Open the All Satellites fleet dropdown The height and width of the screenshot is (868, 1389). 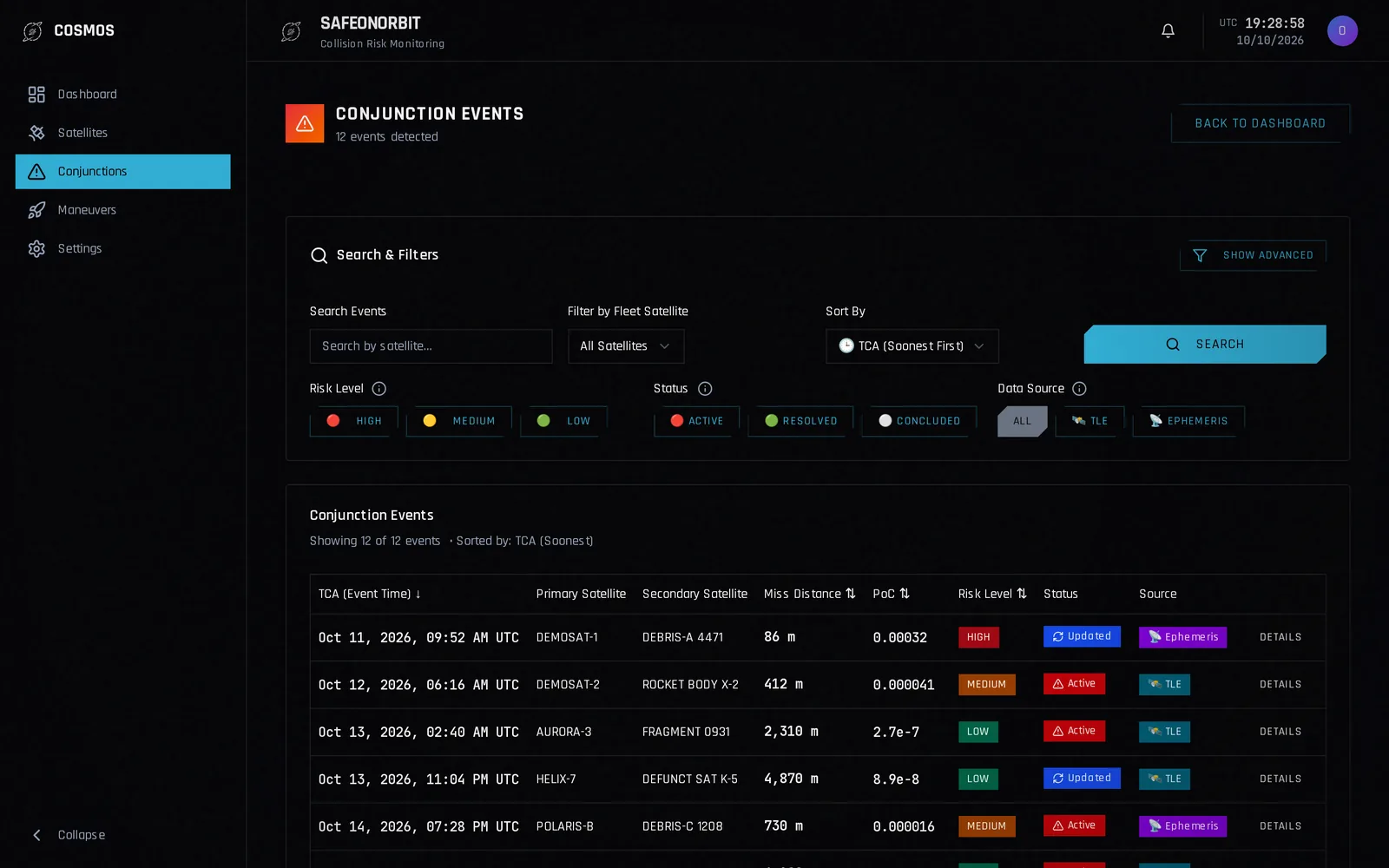point(626,346)
